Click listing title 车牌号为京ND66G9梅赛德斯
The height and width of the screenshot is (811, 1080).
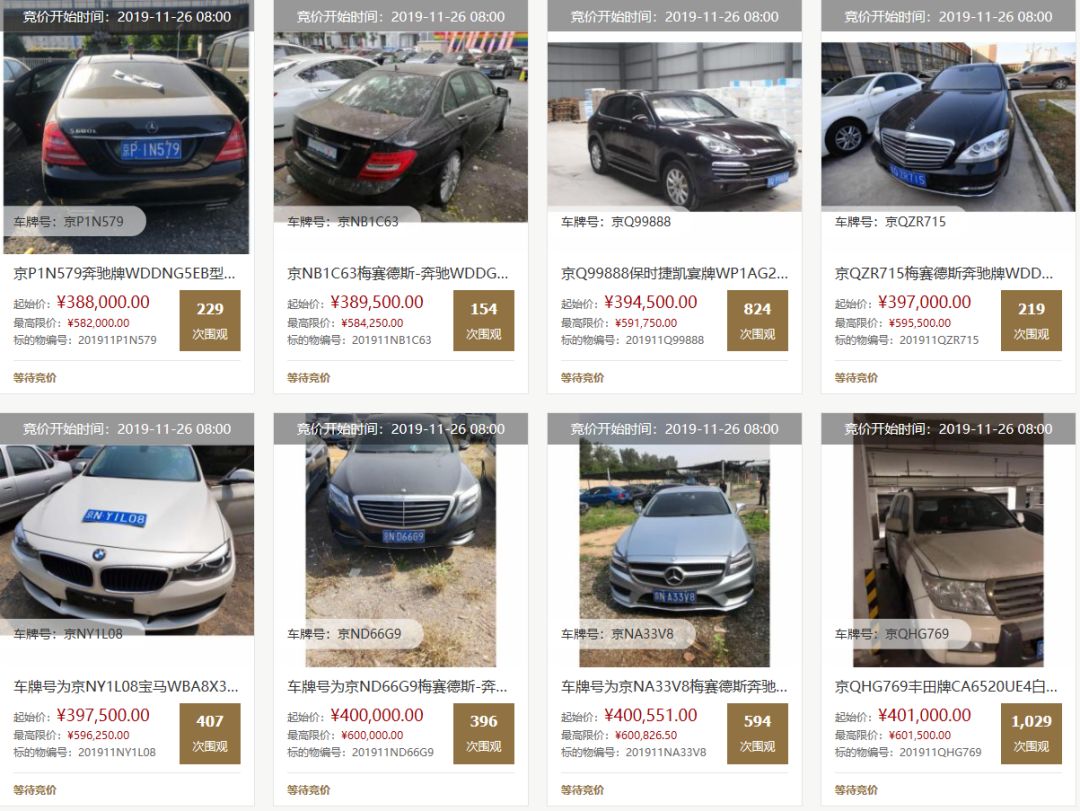click(x=397, y=686)
